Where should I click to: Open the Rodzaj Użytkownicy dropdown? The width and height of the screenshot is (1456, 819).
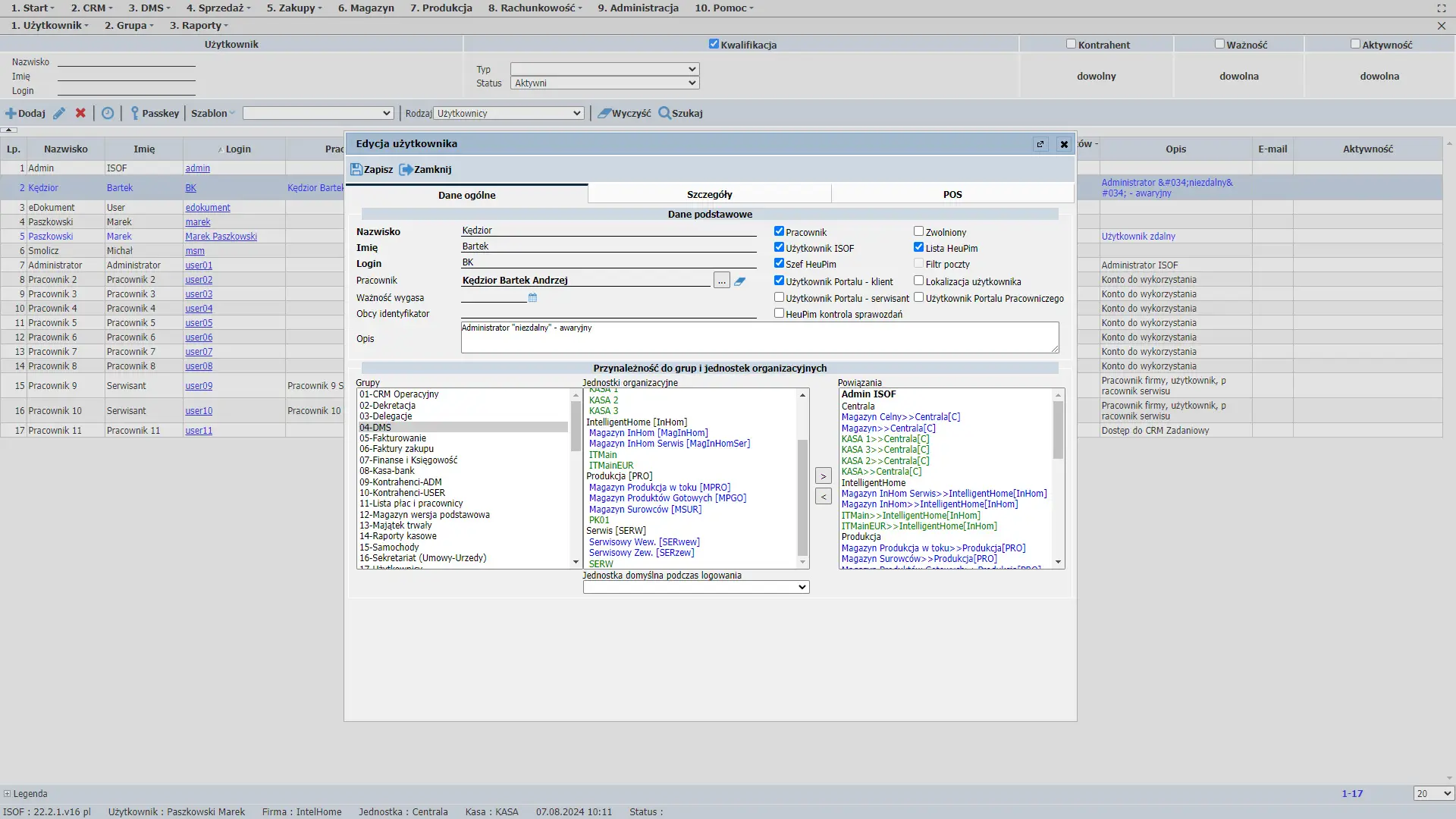pyautogui.click(x=508, y=114)
